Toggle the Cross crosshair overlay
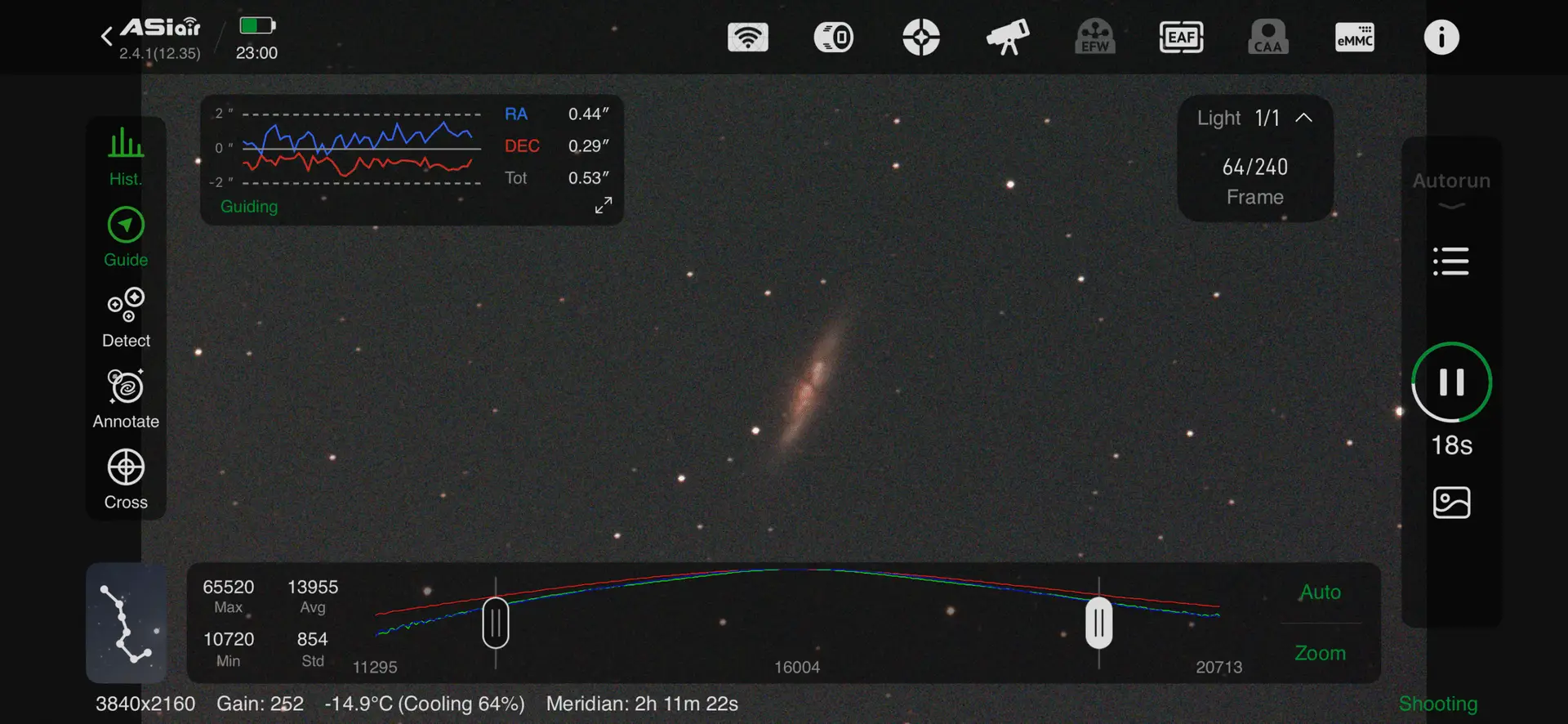The height and width of the screenshot is (724, 1568). coord(126,480)
